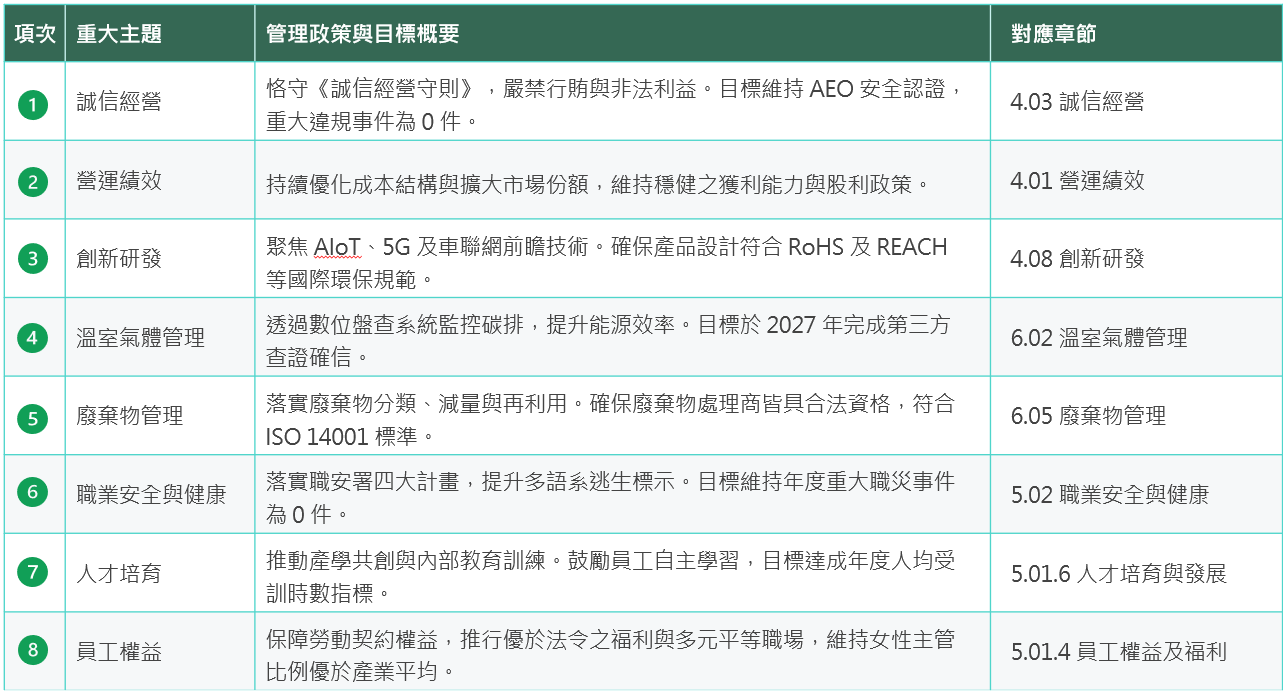The height and width of the screenshot is (692, 1287).
Task: Open chapter 4.01 營運績效 reference
Action: [x=1077, y=181]
